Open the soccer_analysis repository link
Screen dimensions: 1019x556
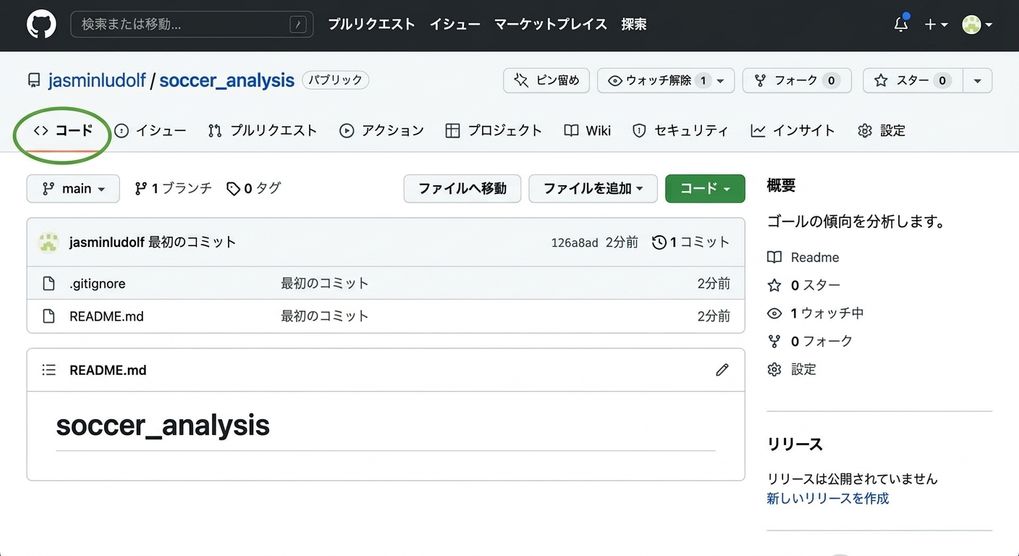coord(227,81)
